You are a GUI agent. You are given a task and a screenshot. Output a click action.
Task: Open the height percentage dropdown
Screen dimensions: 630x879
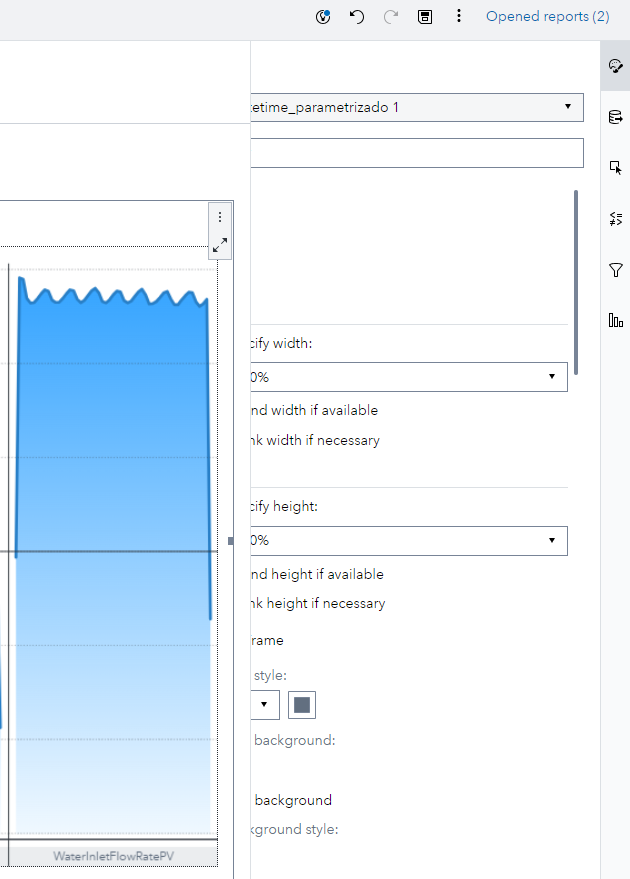point(552,540)
